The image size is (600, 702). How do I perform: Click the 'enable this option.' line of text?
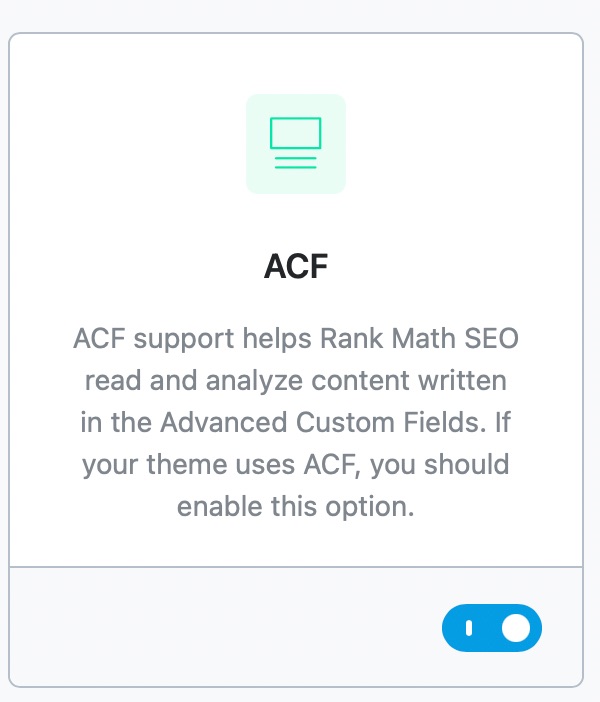pos(296,506)
